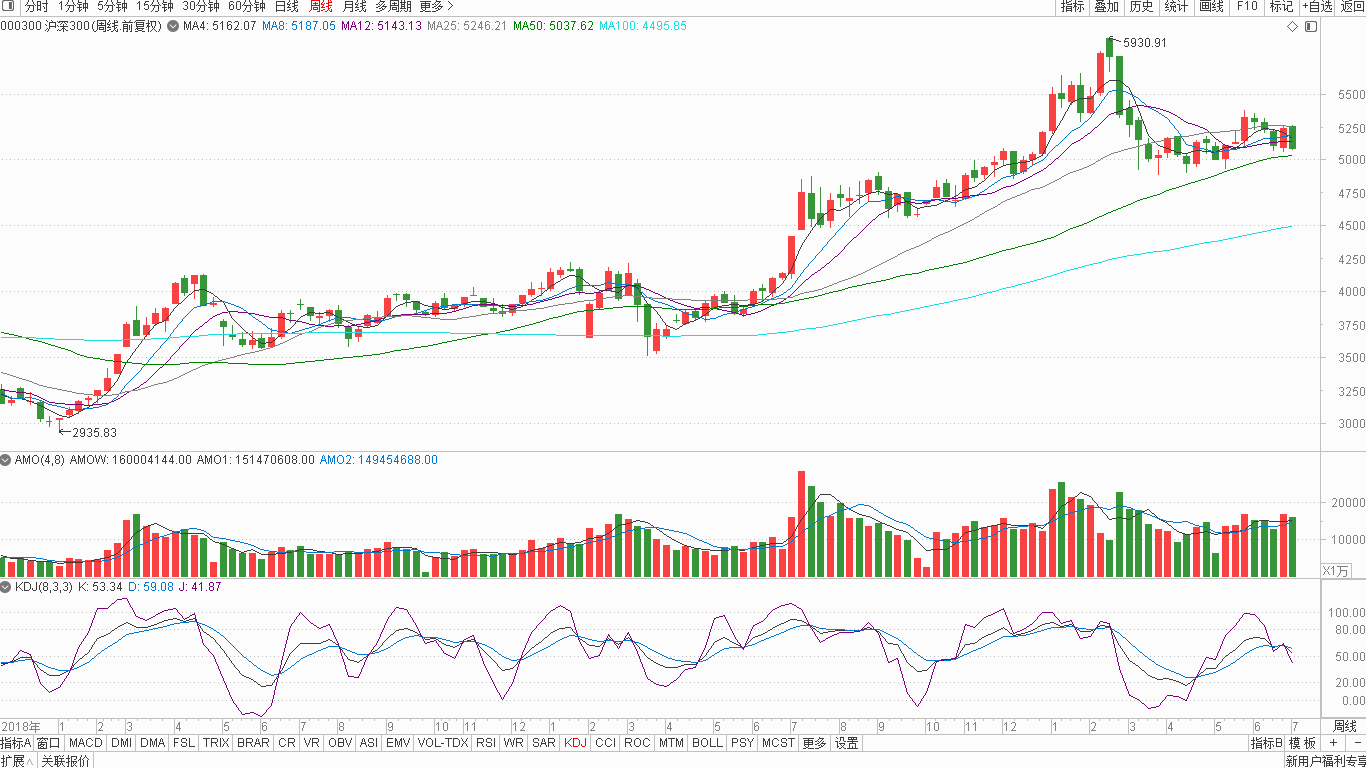Open the F10 company info
This screenshot has height=768, width=1366.
[x=1247, y=6]
